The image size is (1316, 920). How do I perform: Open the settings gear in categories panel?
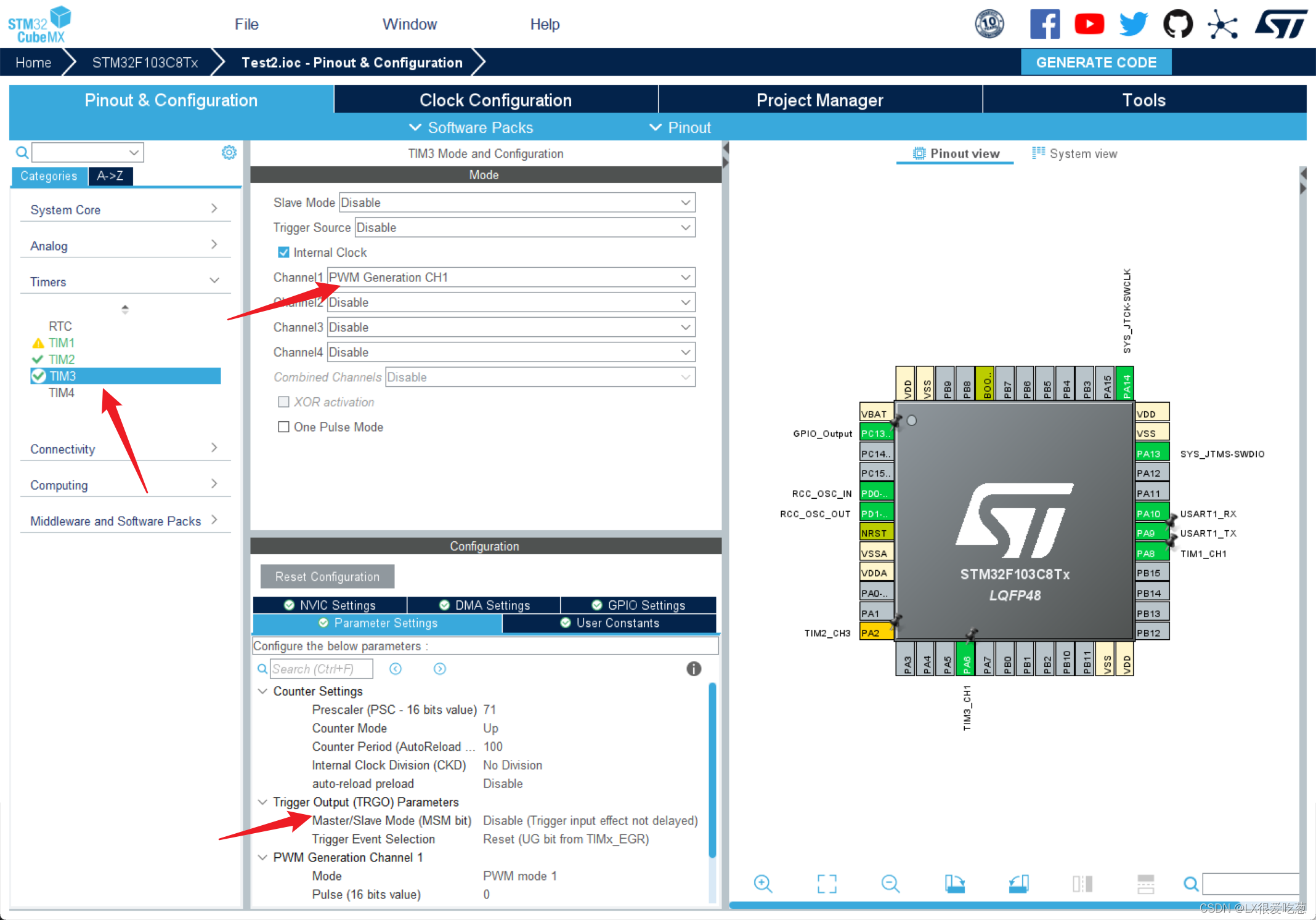(x=229, y=152)
